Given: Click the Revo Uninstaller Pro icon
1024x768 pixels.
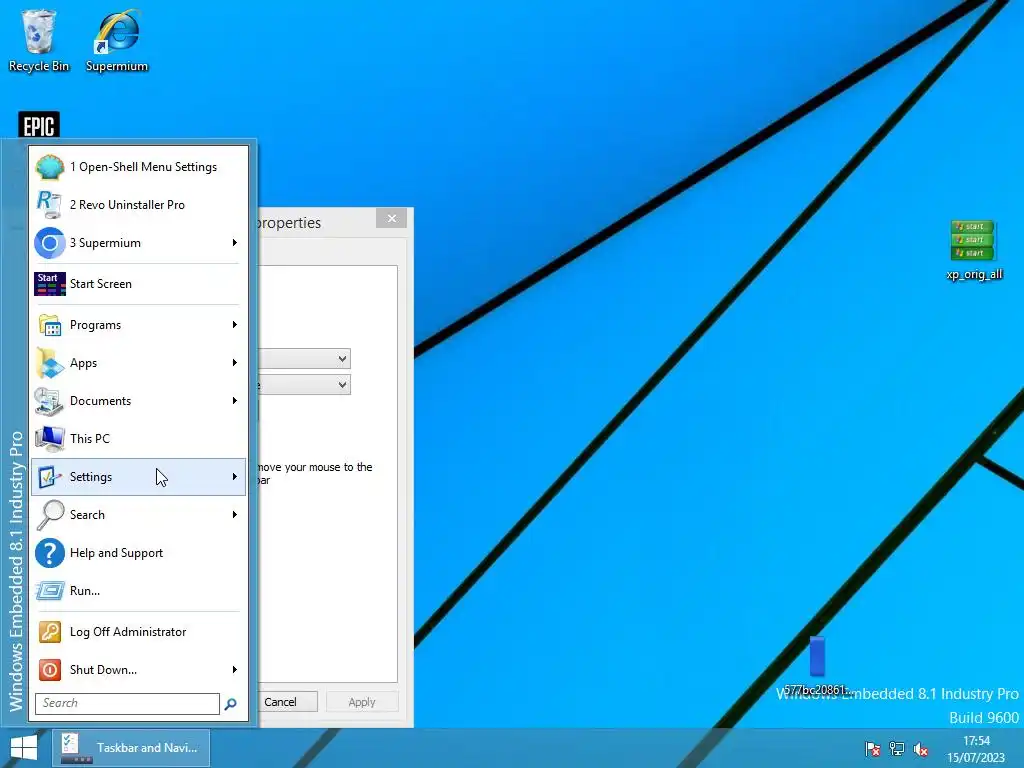Looking at the screenshot, I should [50, 205].
